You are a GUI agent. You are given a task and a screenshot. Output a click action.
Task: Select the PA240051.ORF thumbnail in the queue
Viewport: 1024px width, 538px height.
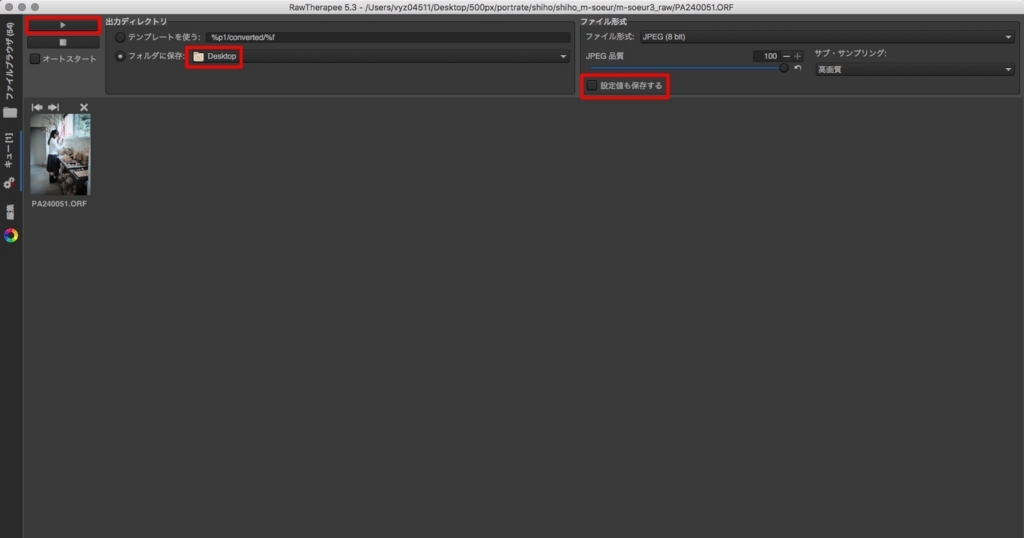(x=60, y=155)
